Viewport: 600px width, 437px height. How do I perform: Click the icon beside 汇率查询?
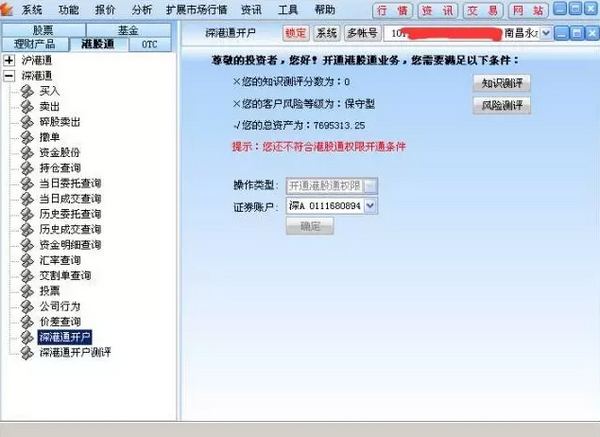tap(27, 260)
